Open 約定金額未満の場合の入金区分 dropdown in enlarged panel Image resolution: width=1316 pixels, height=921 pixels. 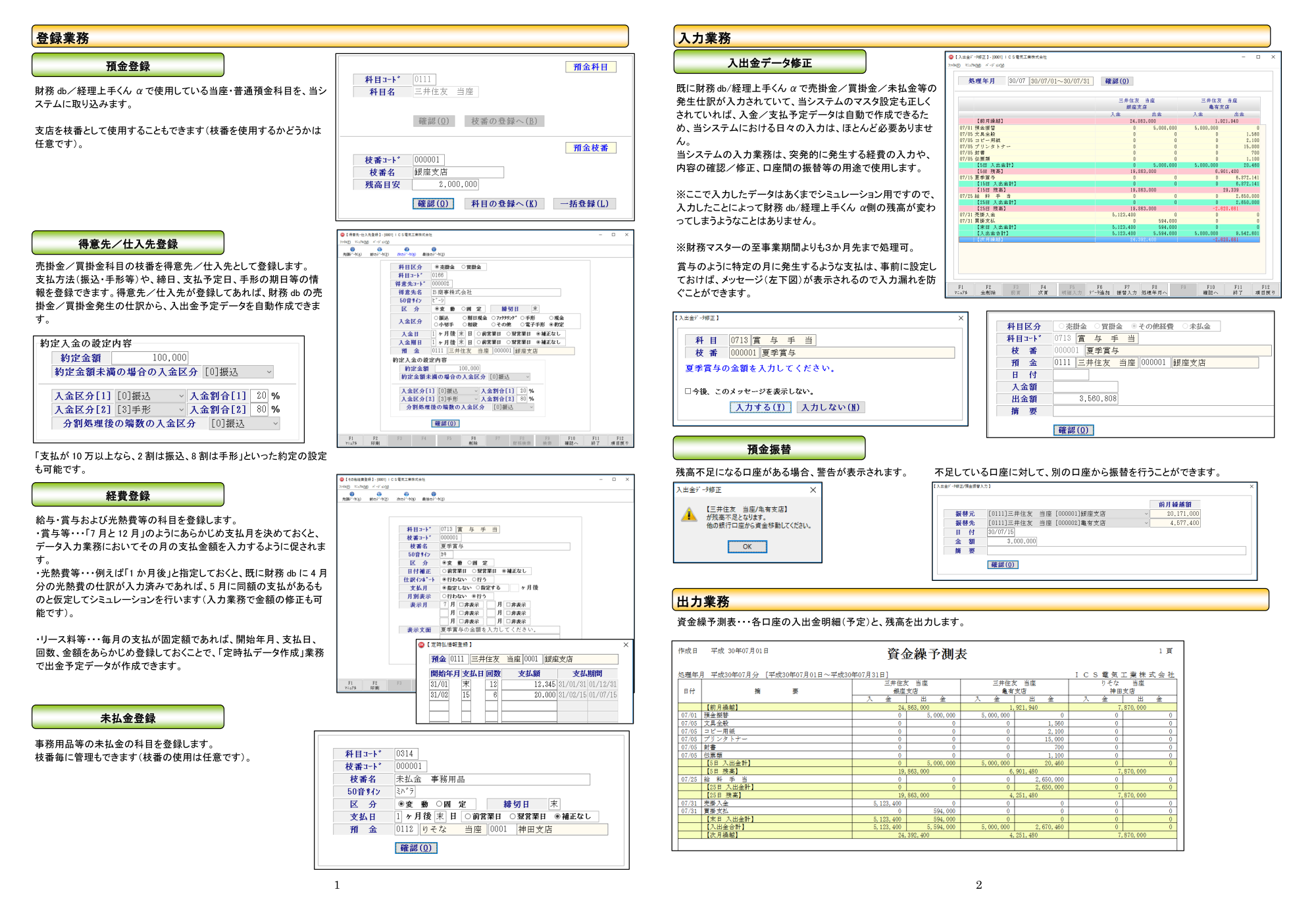(x=238, y=372)
